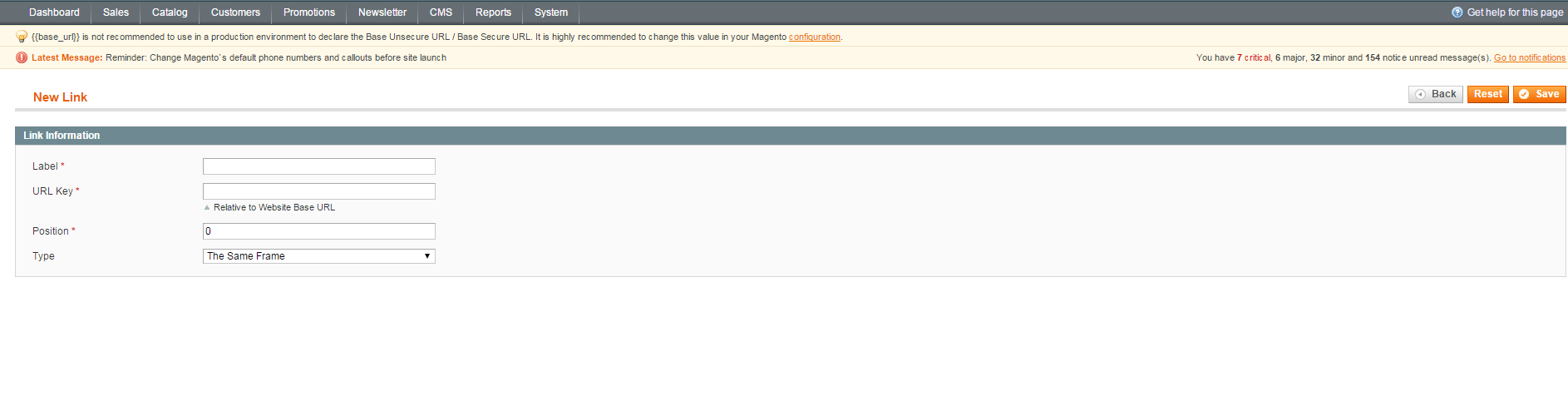Follow the configuration link in the warning
The height and width of the screenshot is (406, 1568).
814,37
